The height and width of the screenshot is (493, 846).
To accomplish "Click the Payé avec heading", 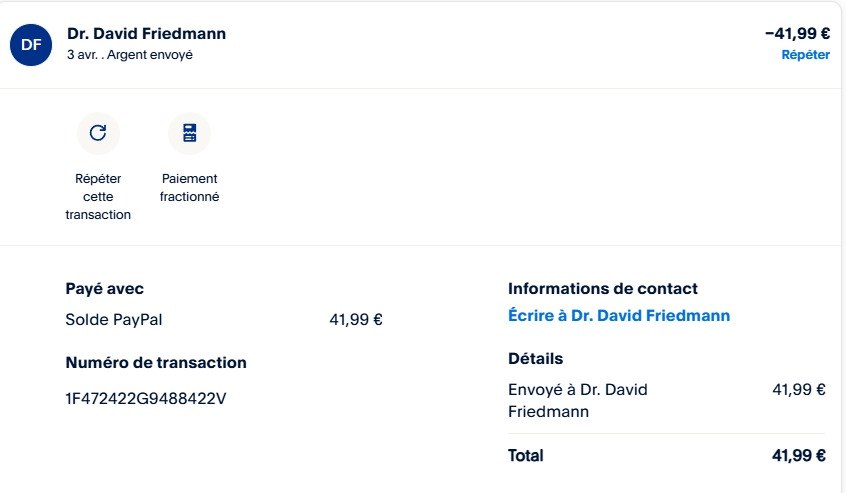I will click(x=105, y=289).
